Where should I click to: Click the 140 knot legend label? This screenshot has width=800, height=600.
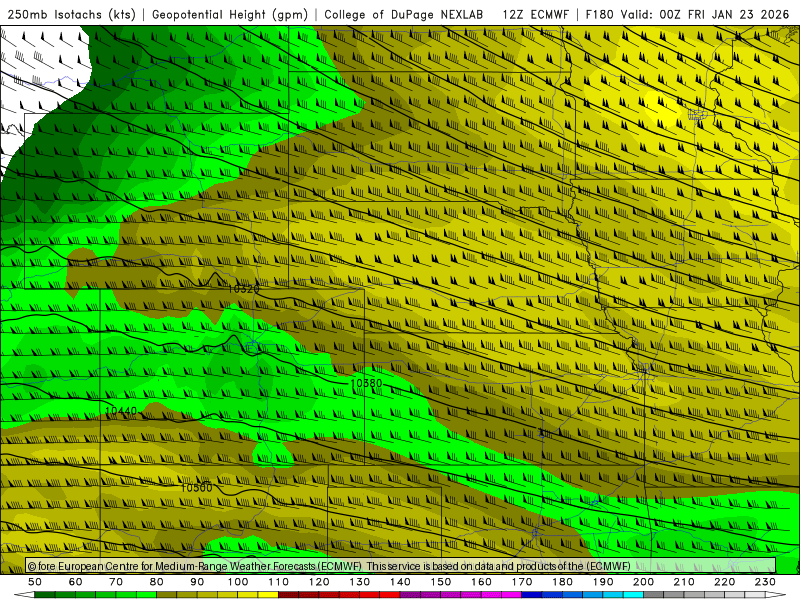[x=400, y=582]
